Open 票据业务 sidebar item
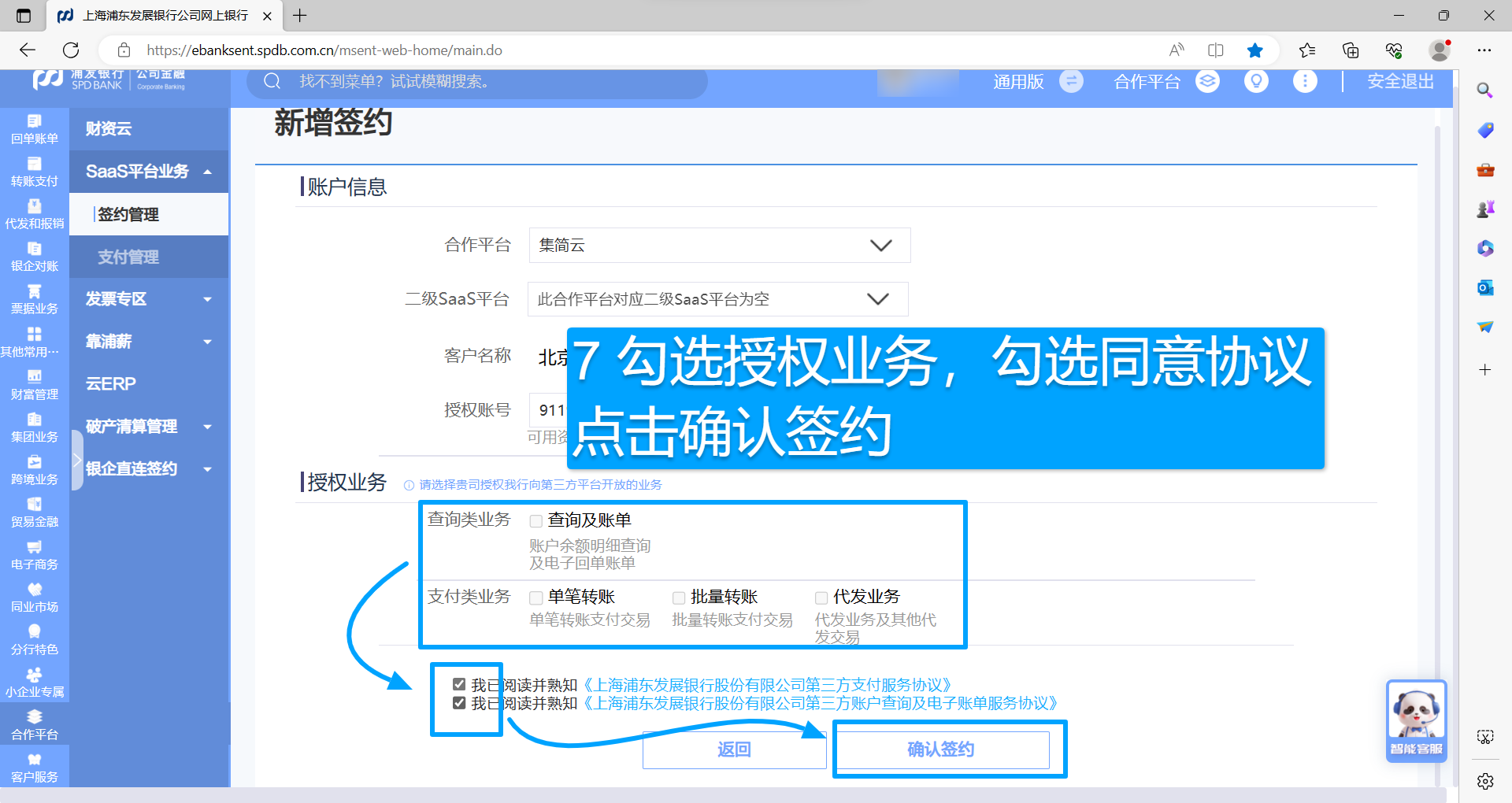 click(35, 299)
